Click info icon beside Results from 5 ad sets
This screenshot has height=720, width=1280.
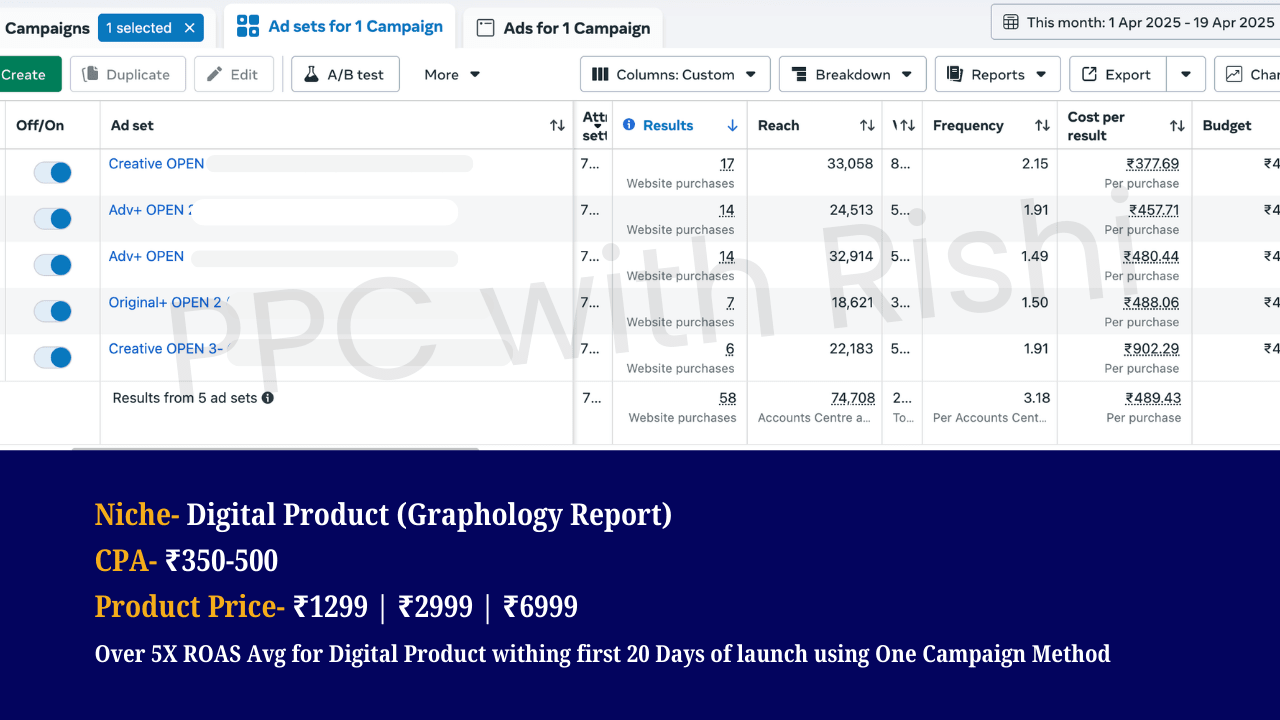pyautogui.click(x=268, y=398)
